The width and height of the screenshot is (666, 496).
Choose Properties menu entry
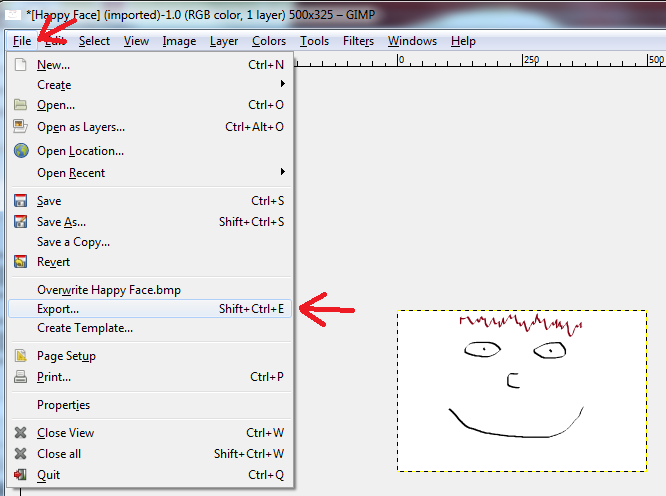coord(150,405)
